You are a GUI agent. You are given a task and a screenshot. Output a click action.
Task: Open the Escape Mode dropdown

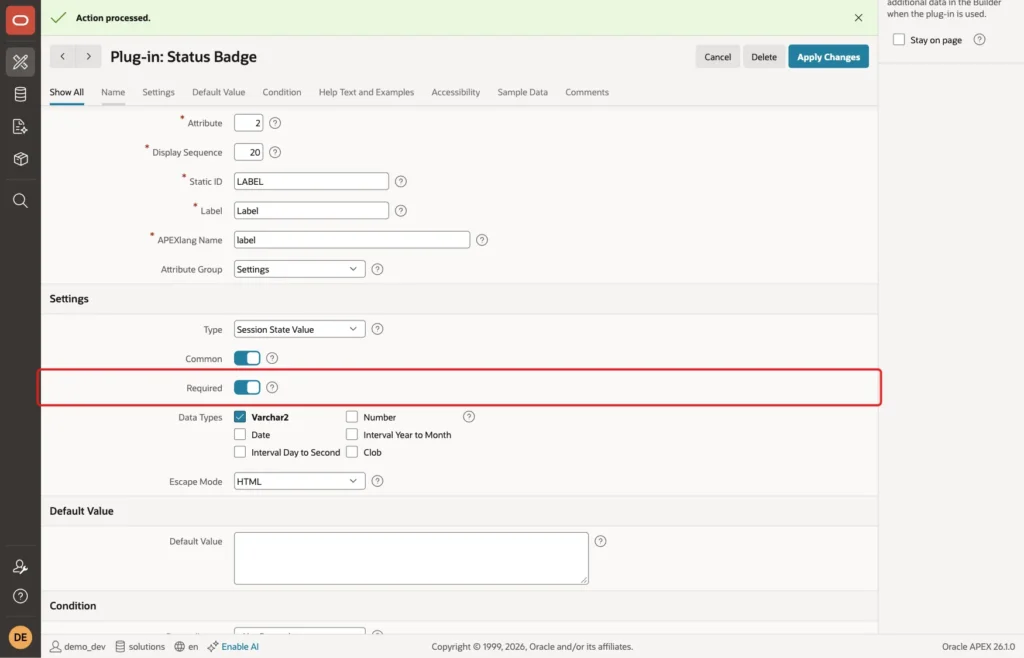300,481
